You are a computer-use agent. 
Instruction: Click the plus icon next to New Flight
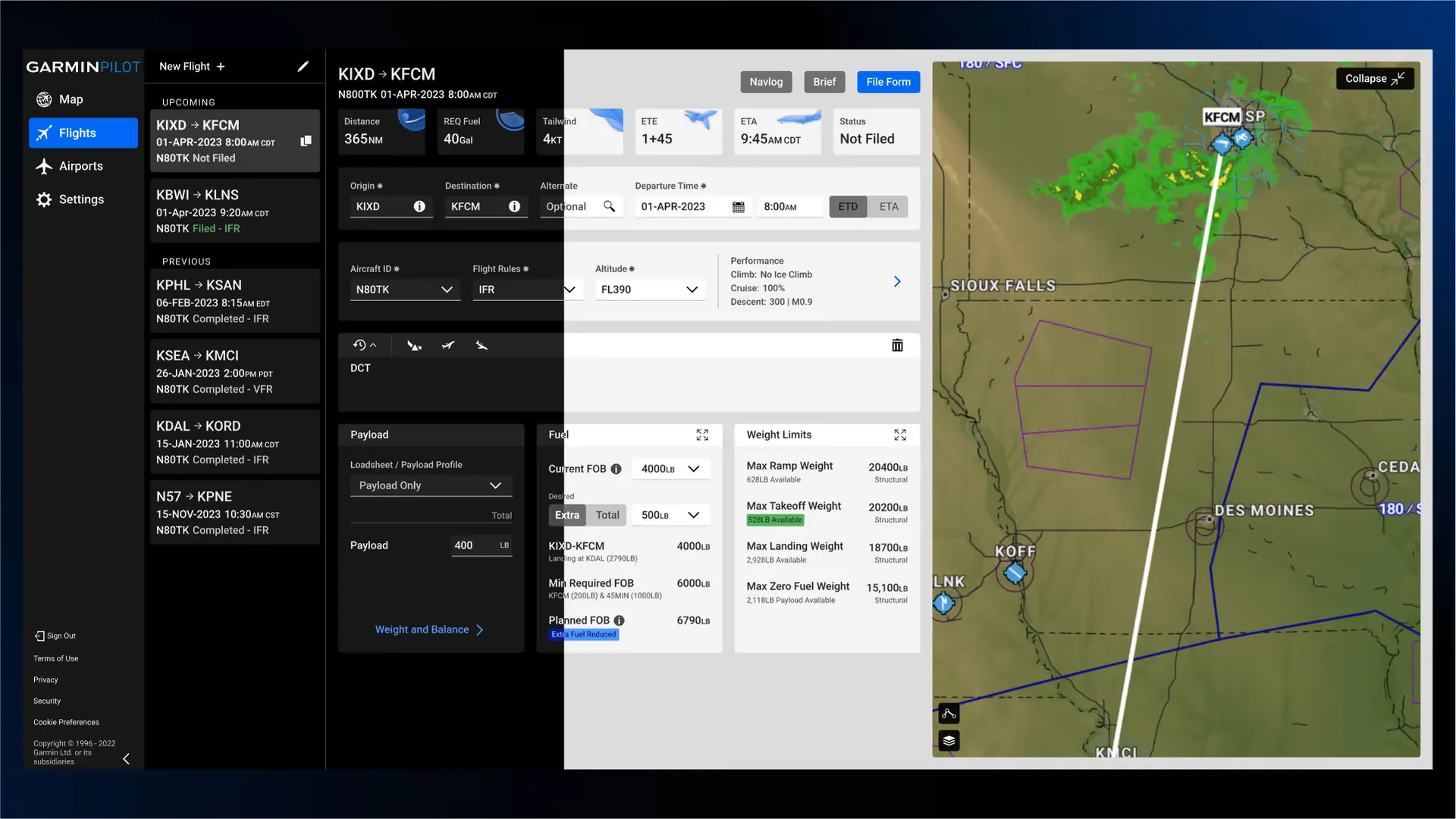tap(221, 67)
